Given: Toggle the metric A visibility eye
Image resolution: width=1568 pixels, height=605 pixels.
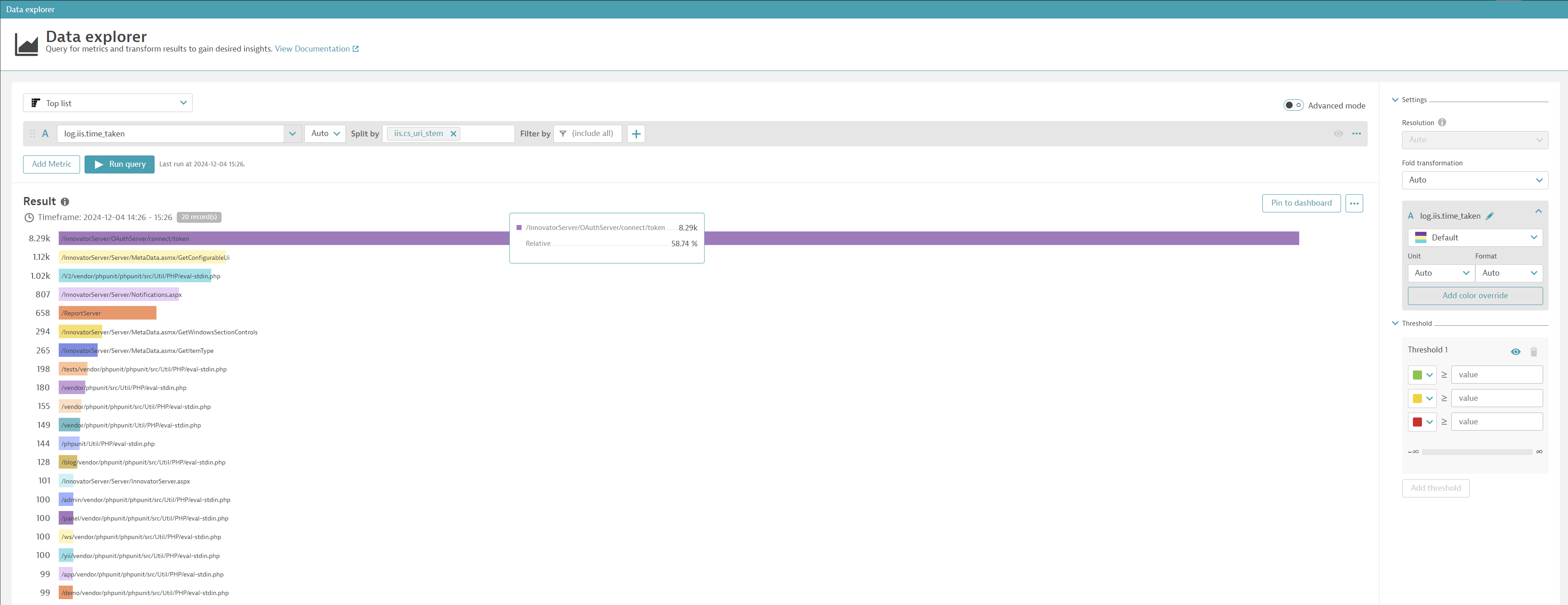Looking at the screenshot, I should point(1338,134).
